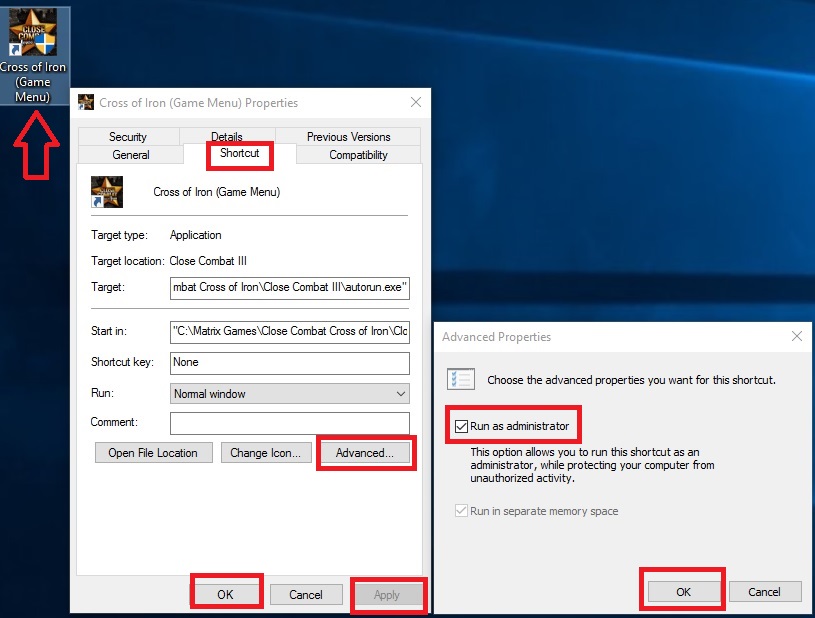Click the Change Icon... button
The image size is (815, 618).
point(266,453)
